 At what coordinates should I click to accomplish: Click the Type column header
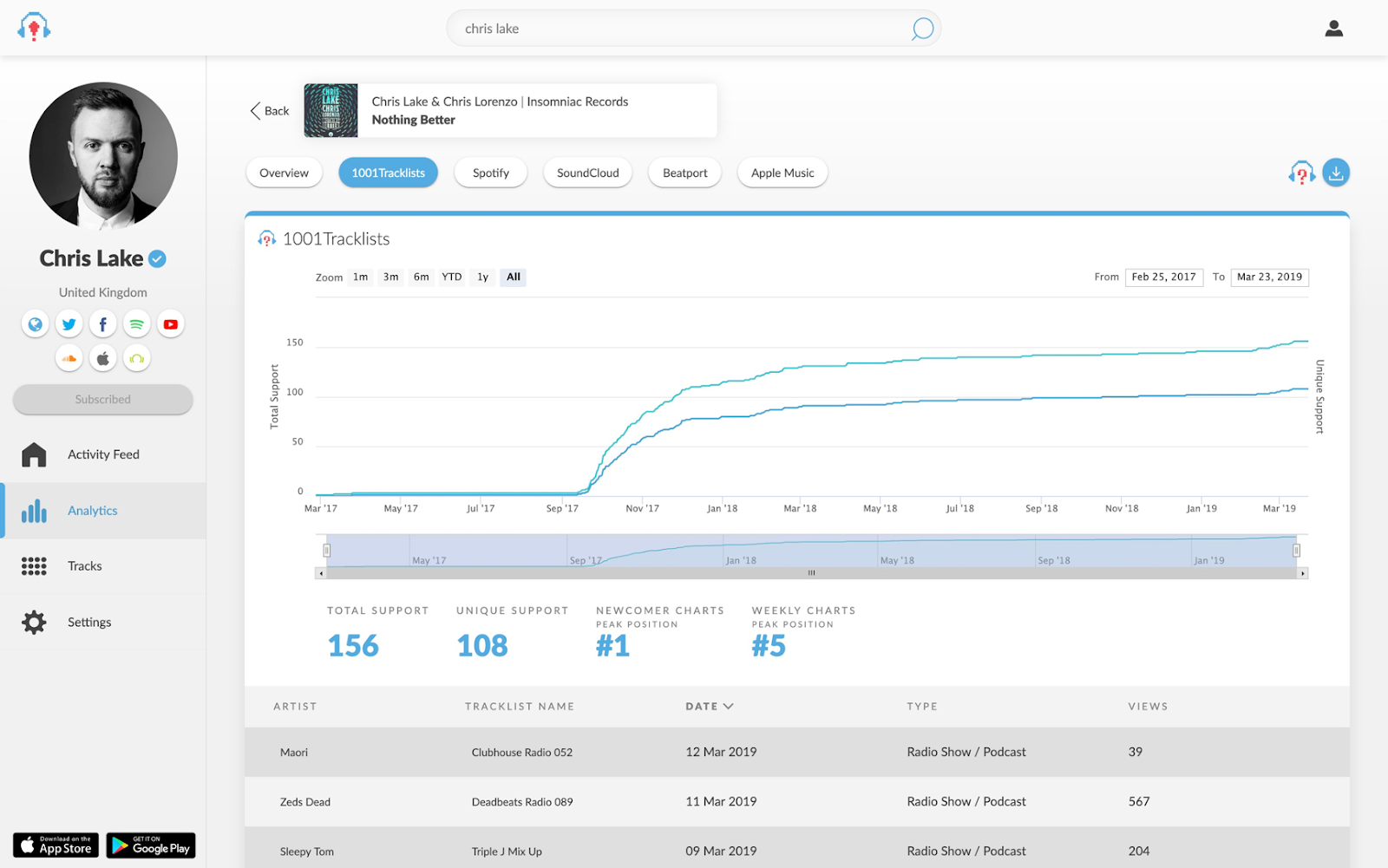pos(922,707)
